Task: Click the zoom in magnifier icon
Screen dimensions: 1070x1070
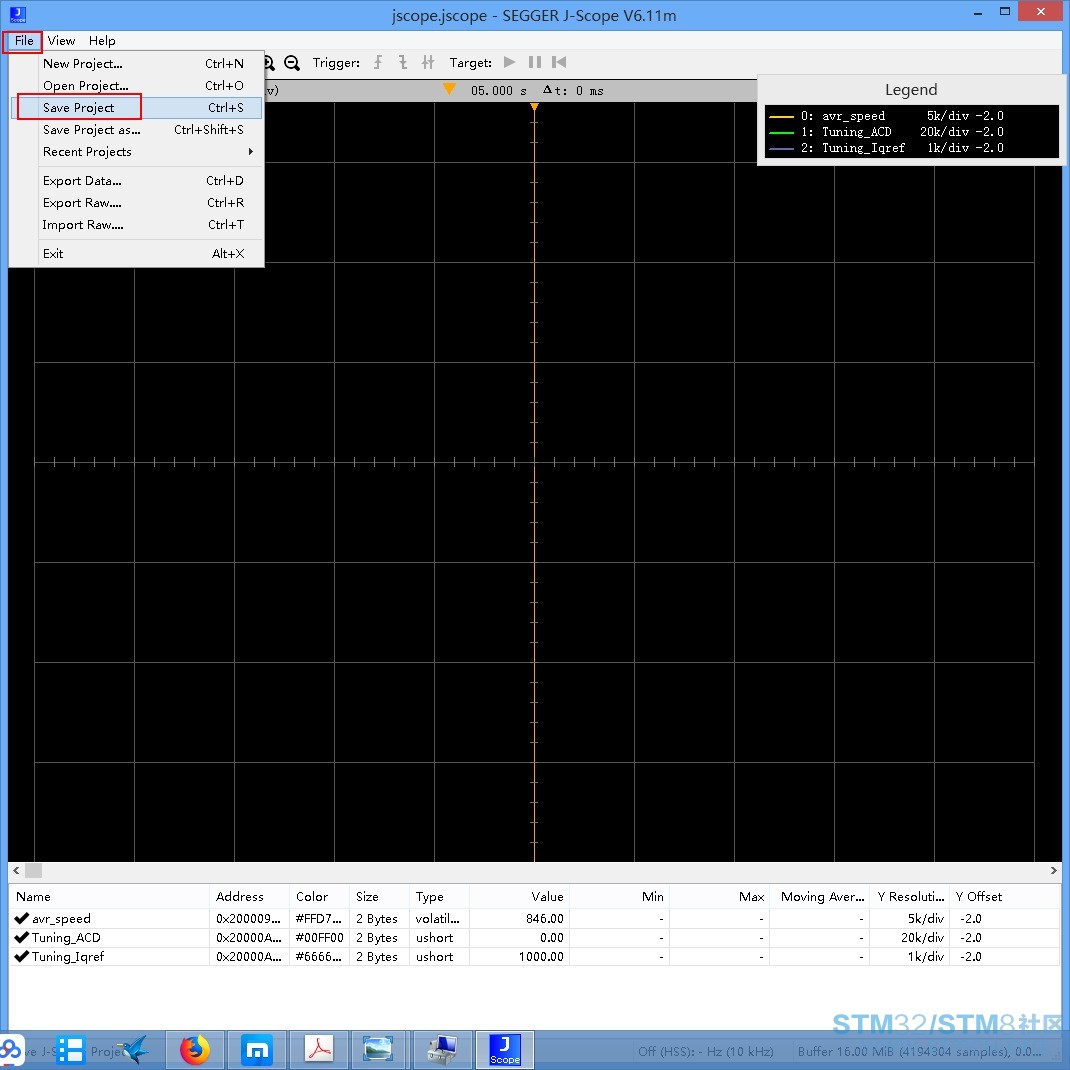Action: click(x=270, y=63)
